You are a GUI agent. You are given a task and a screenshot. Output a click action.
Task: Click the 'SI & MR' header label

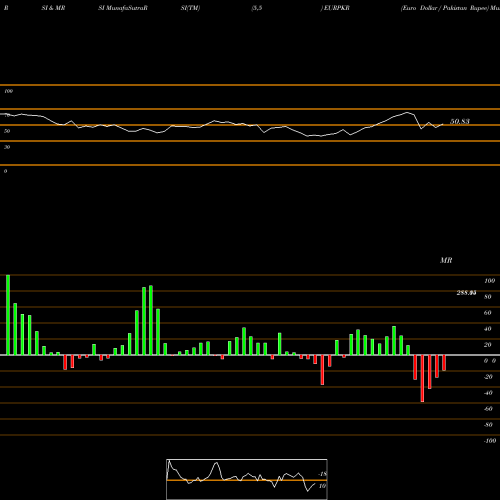[x=53, y=8]
